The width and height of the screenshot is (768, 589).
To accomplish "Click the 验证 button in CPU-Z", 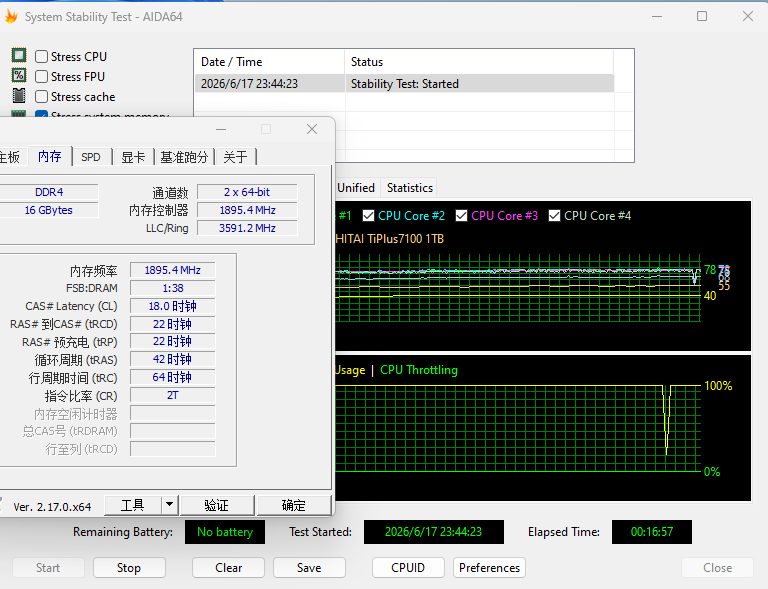I will click(x=217, y=505).
